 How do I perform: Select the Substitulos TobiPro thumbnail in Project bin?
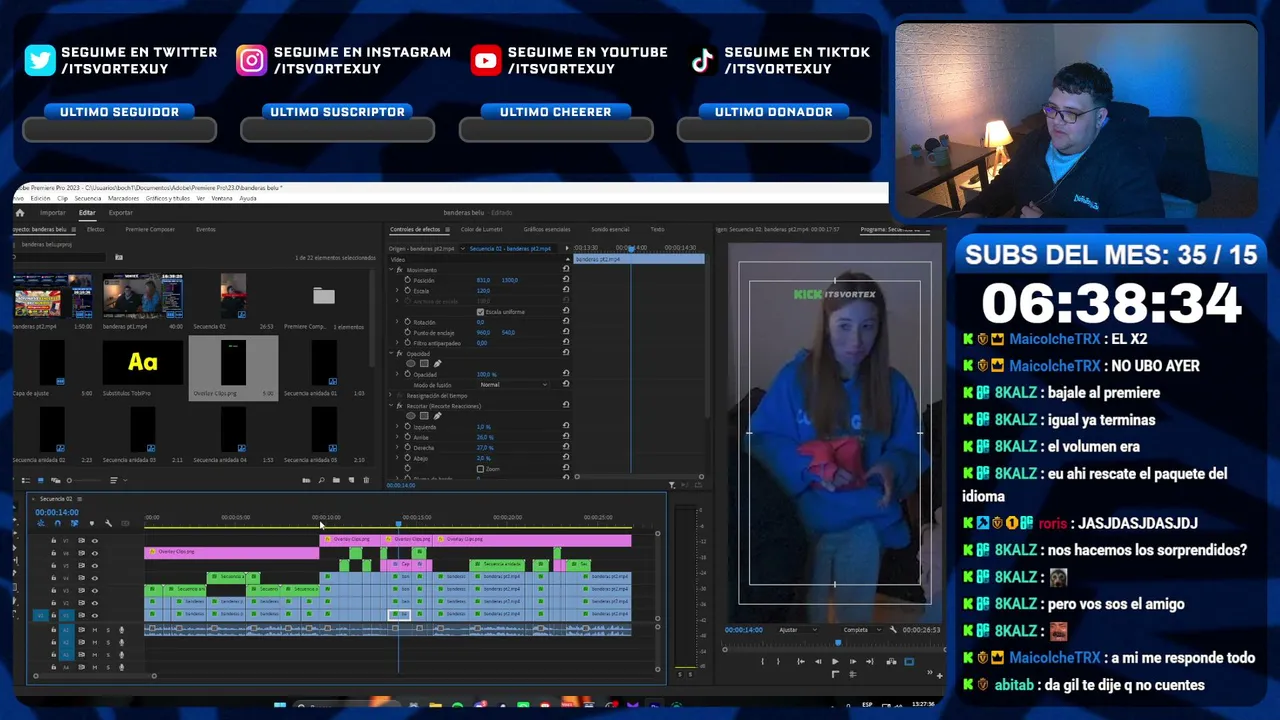[x=142, y=363]
